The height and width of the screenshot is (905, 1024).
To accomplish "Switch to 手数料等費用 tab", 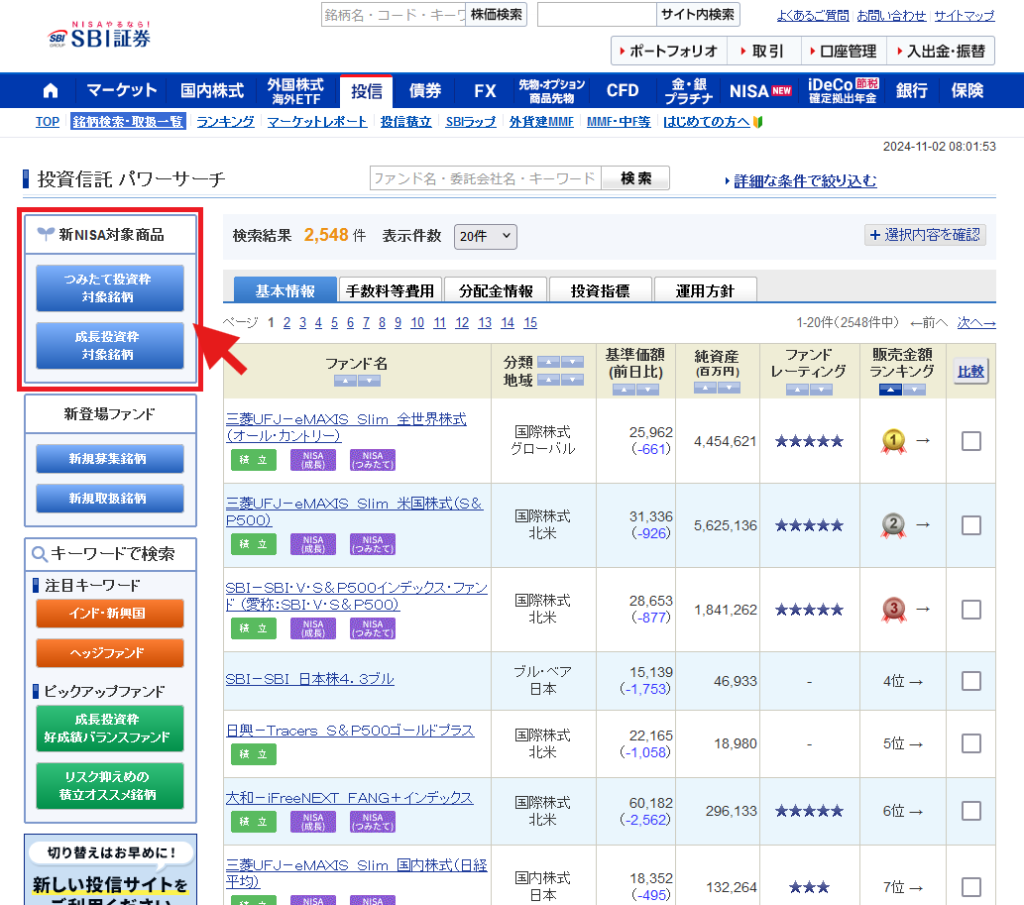I will (390, 291).
